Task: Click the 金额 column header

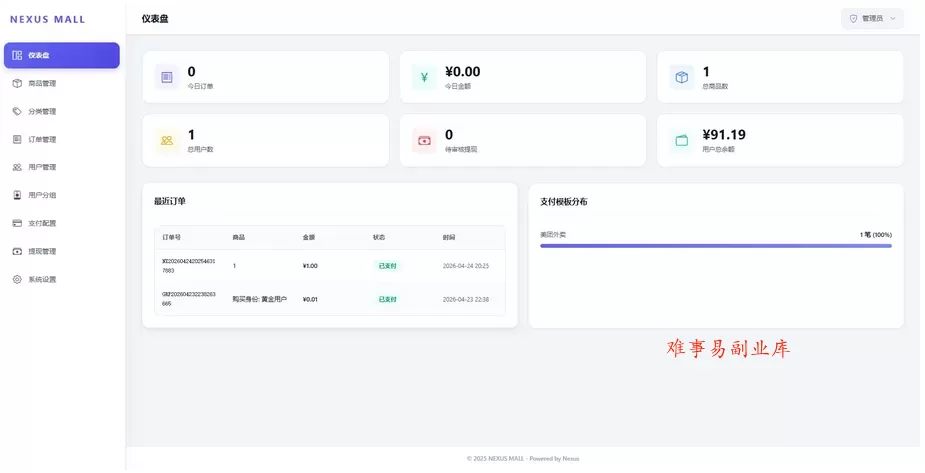Action: [309, 237]
